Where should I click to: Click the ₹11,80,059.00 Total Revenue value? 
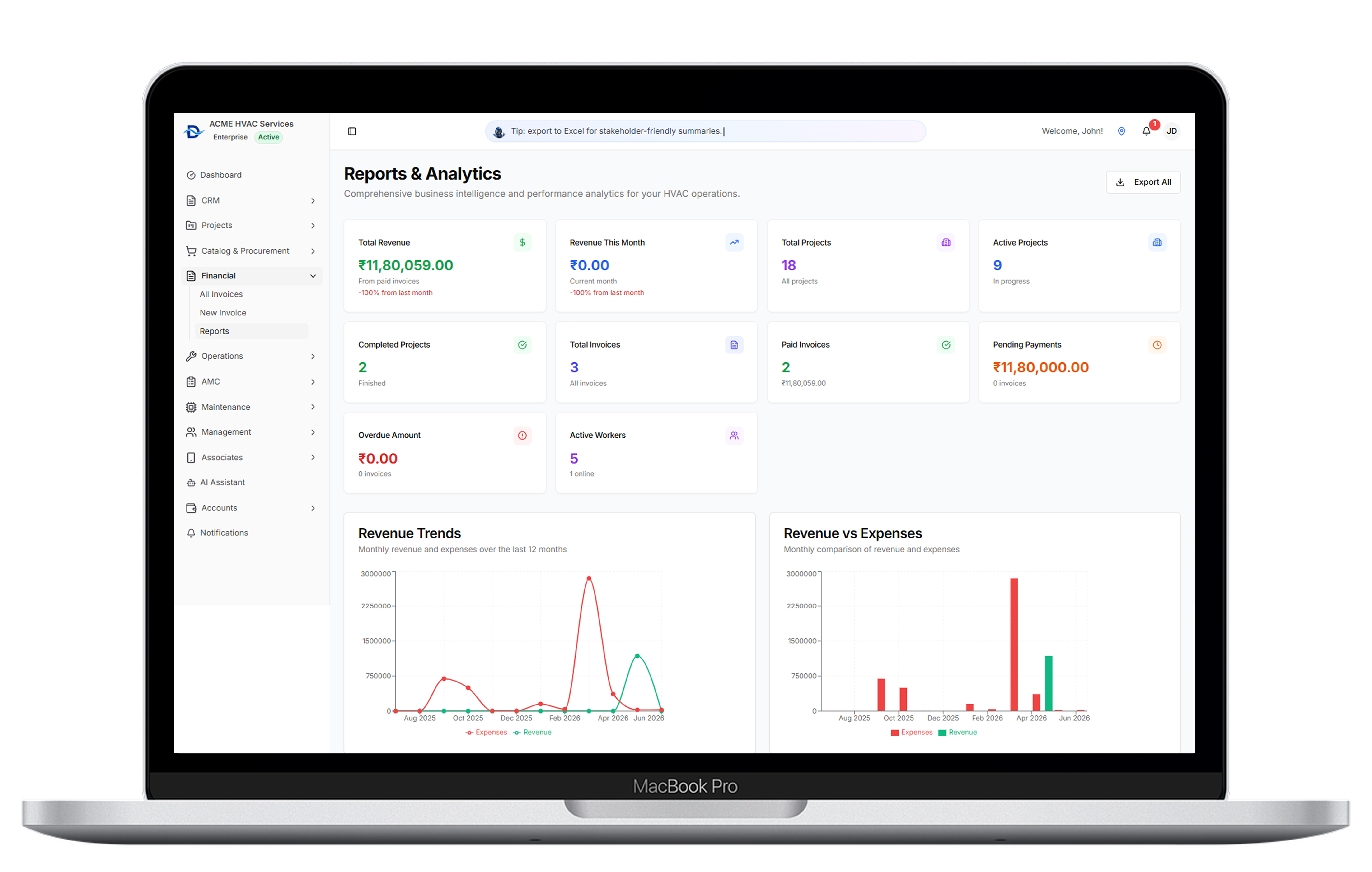tap(406, 265)
